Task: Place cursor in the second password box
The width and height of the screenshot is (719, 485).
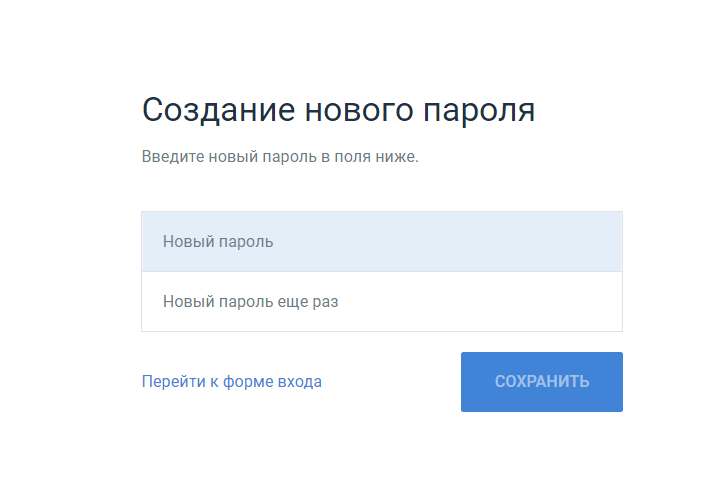Action: click(382, 302)
